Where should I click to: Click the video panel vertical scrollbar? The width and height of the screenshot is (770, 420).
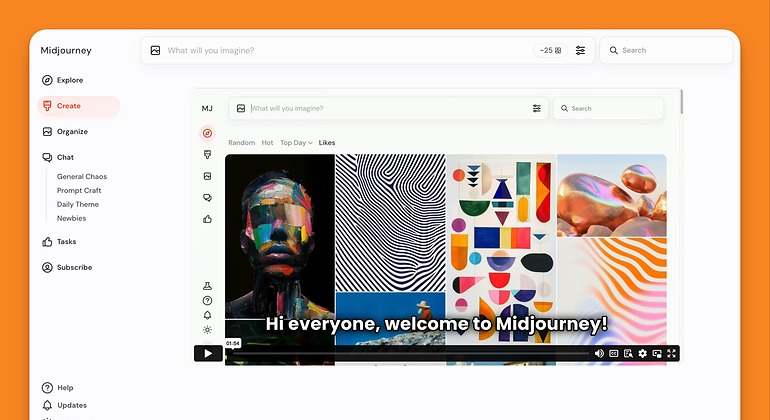click(x=681, y=102)
